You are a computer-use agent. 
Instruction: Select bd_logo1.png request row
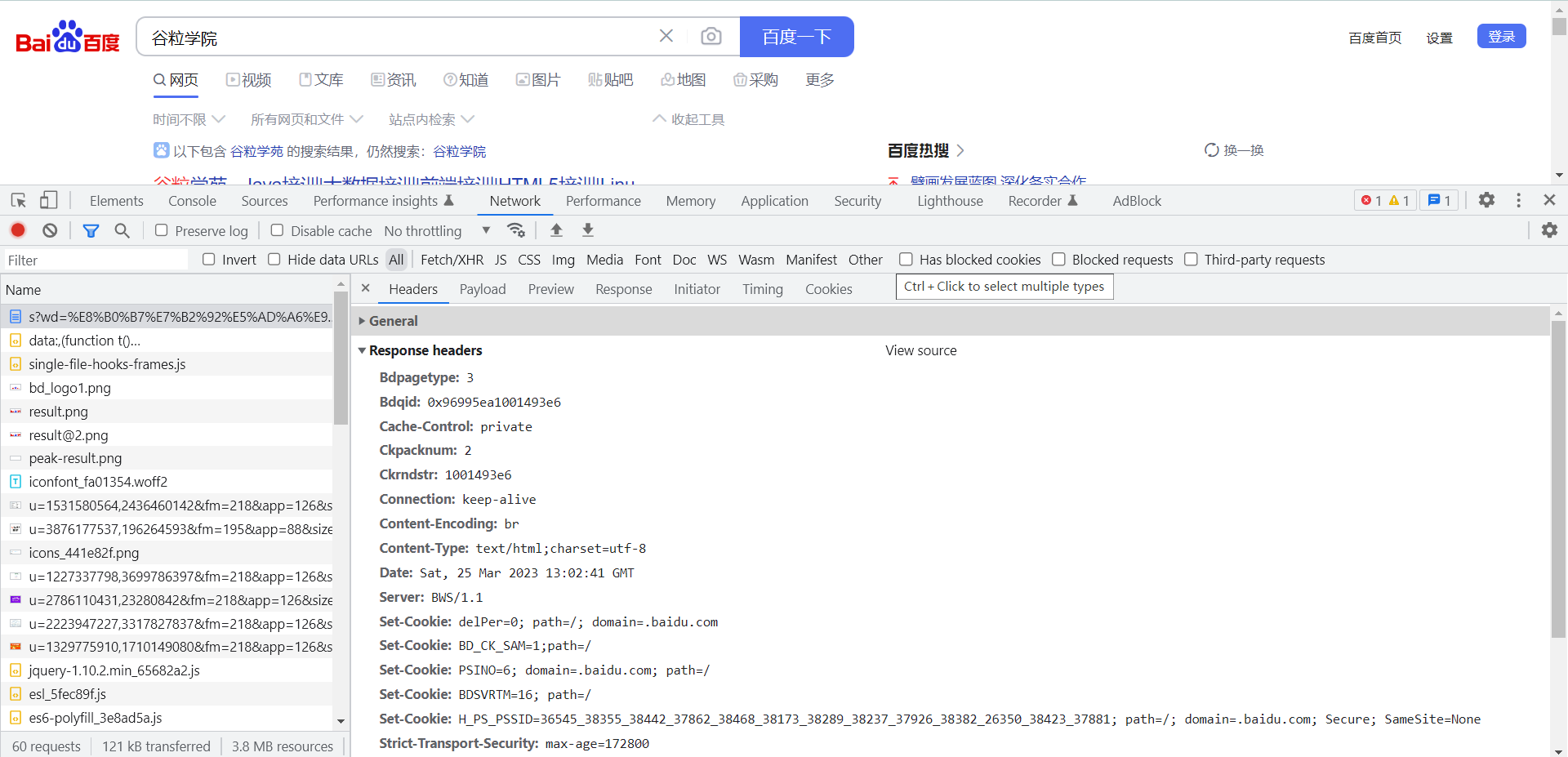(x=167, y=388)
